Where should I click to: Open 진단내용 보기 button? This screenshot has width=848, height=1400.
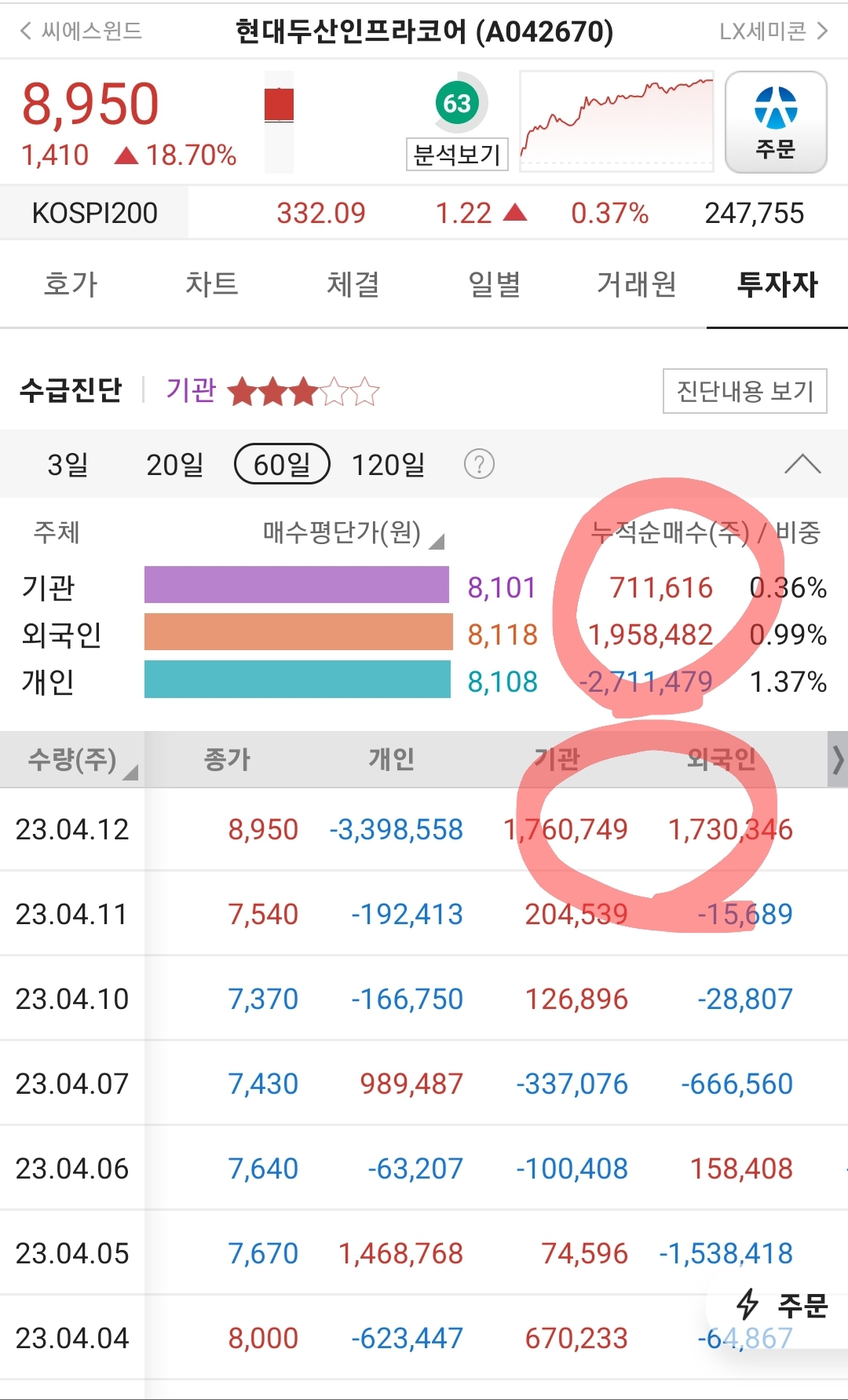click(x=745, y=390)
